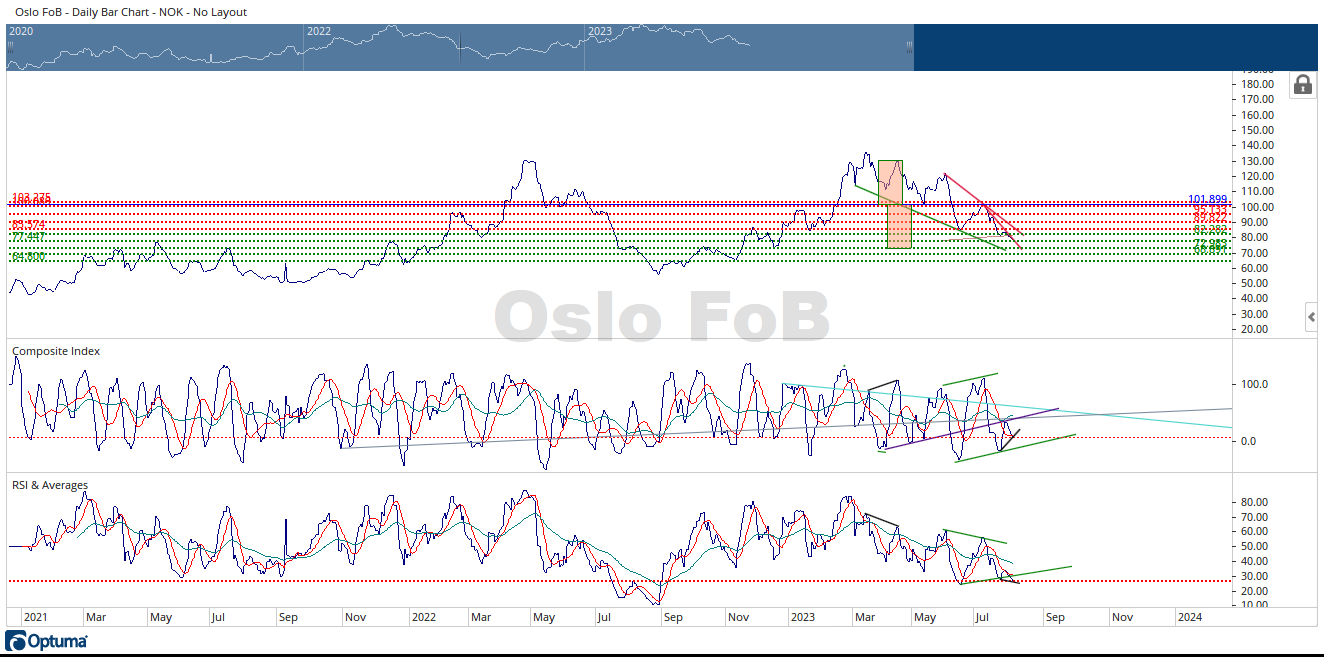Expand the side panel arrow tab
The height and width of the screenshot is (657, 1324).
pyautogui.click(x=1311, y=318)
